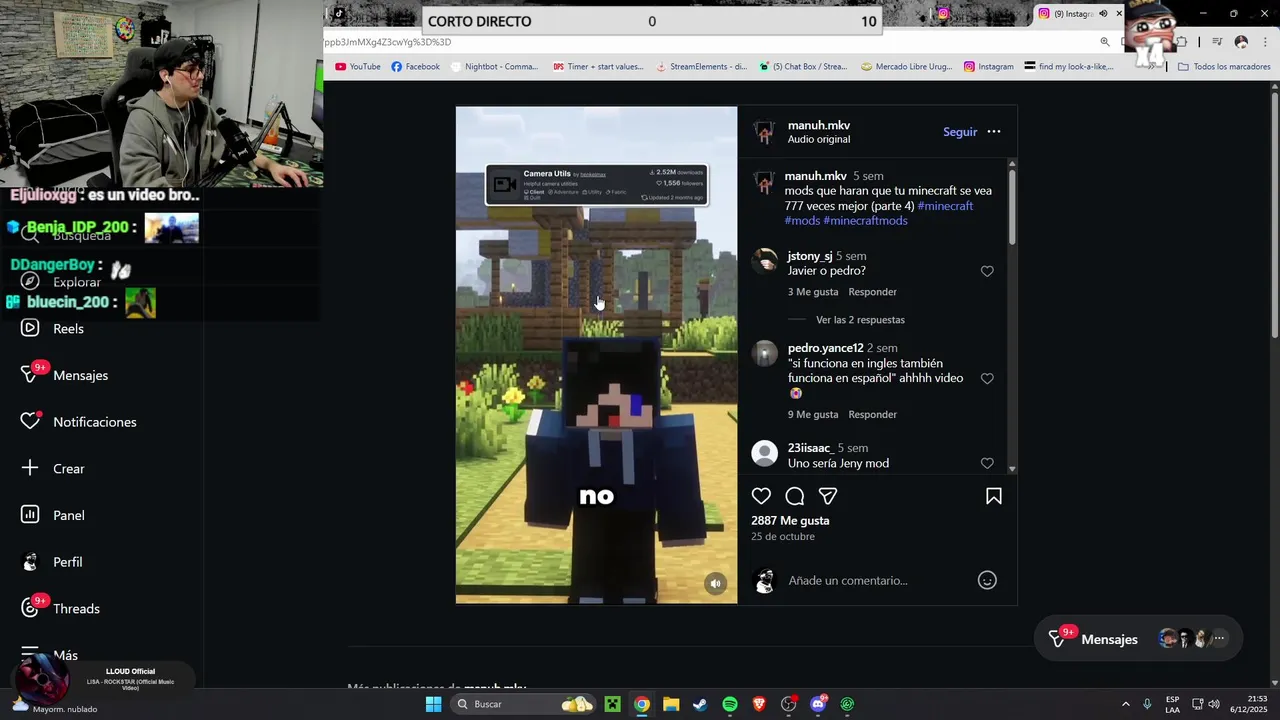Screen dimensions: 1280x720
Task: Open the #minecraft hashtag link
Action: pos(945,206)
